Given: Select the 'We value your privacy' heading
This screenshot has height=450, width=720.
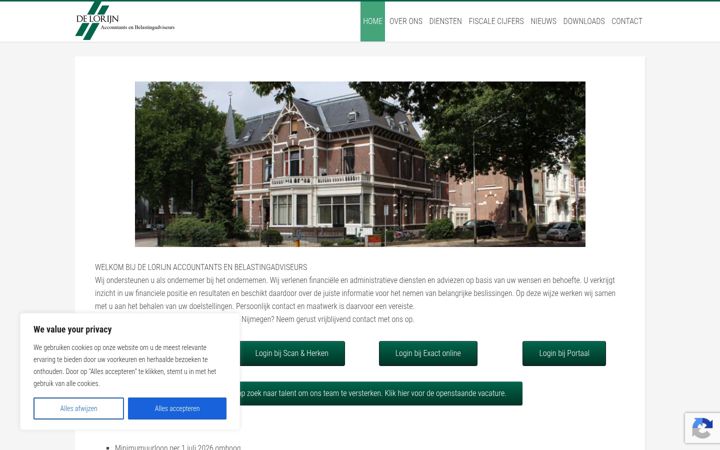Looking at the screenshot, I should (73, 329).
